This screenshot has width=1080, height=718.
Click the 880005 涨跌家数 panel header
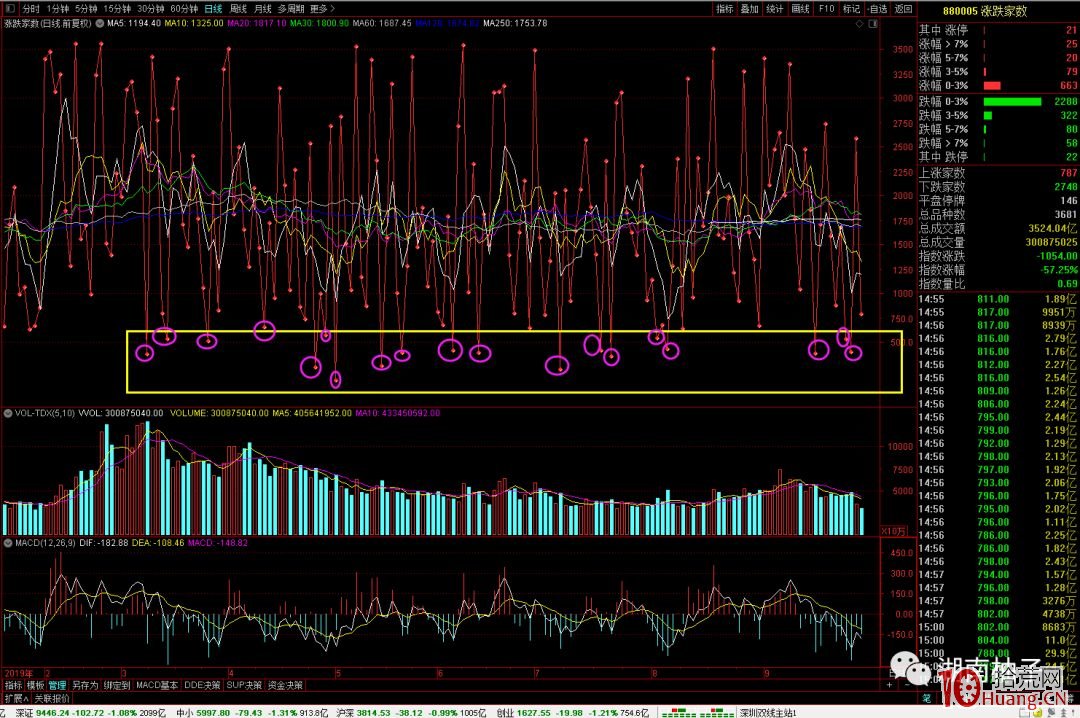(984, 10)
